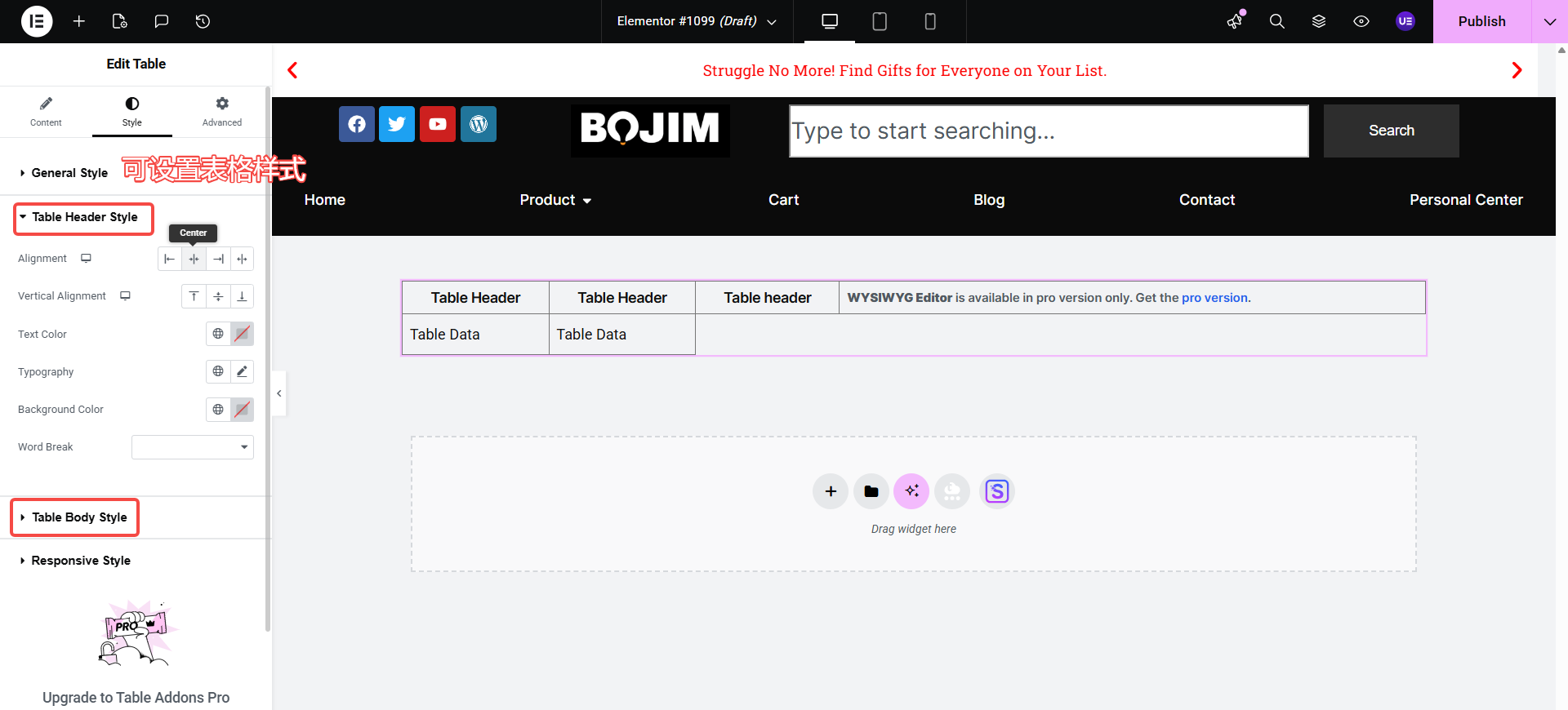
Task: Open the Add Element plus icon
Action: coord(79,21)
